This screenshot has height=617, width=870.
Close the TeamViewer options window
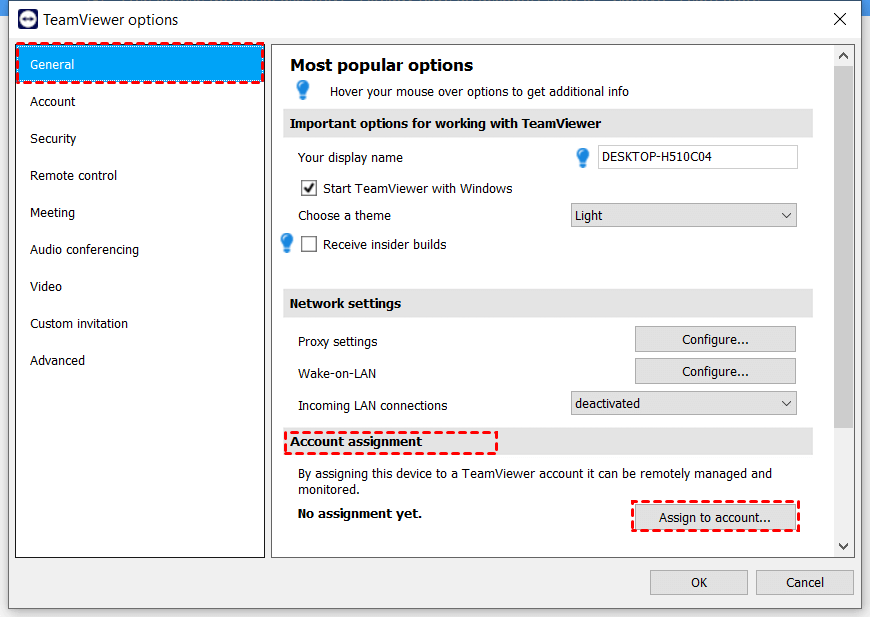840,19
